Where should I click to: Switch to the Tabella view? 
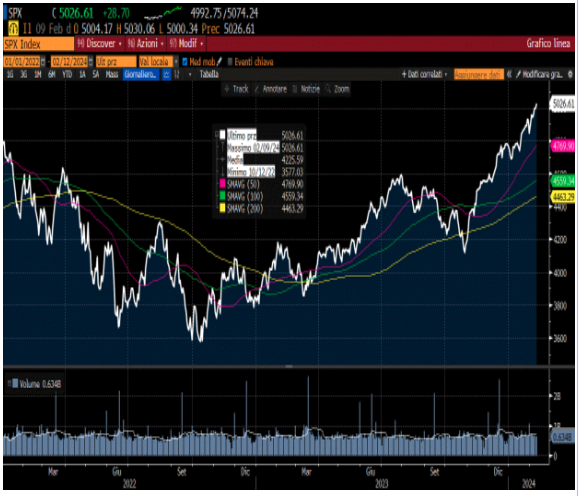(x=209, y=74)
